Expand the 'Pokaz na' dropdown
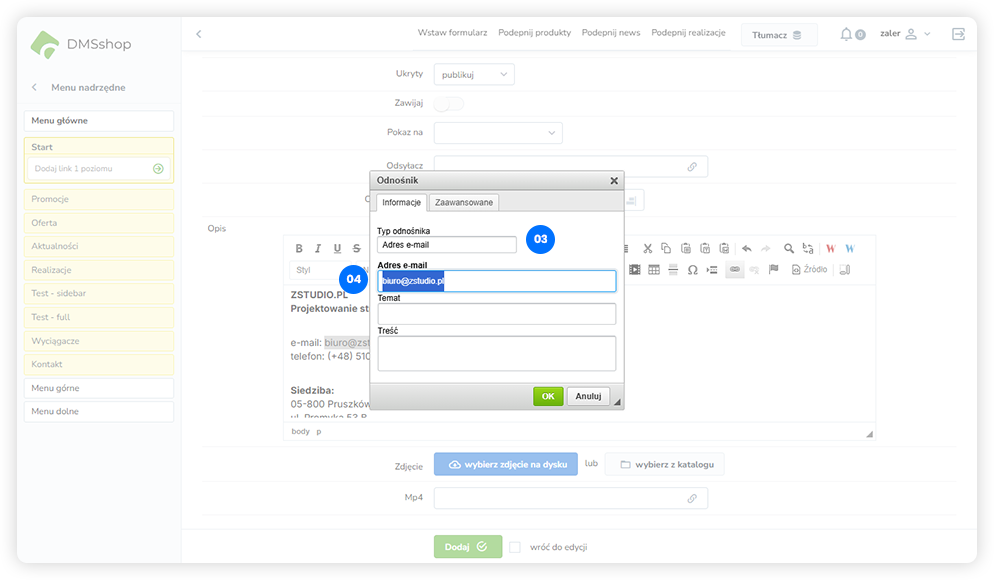Screen dimensions: 994x580 498,132
